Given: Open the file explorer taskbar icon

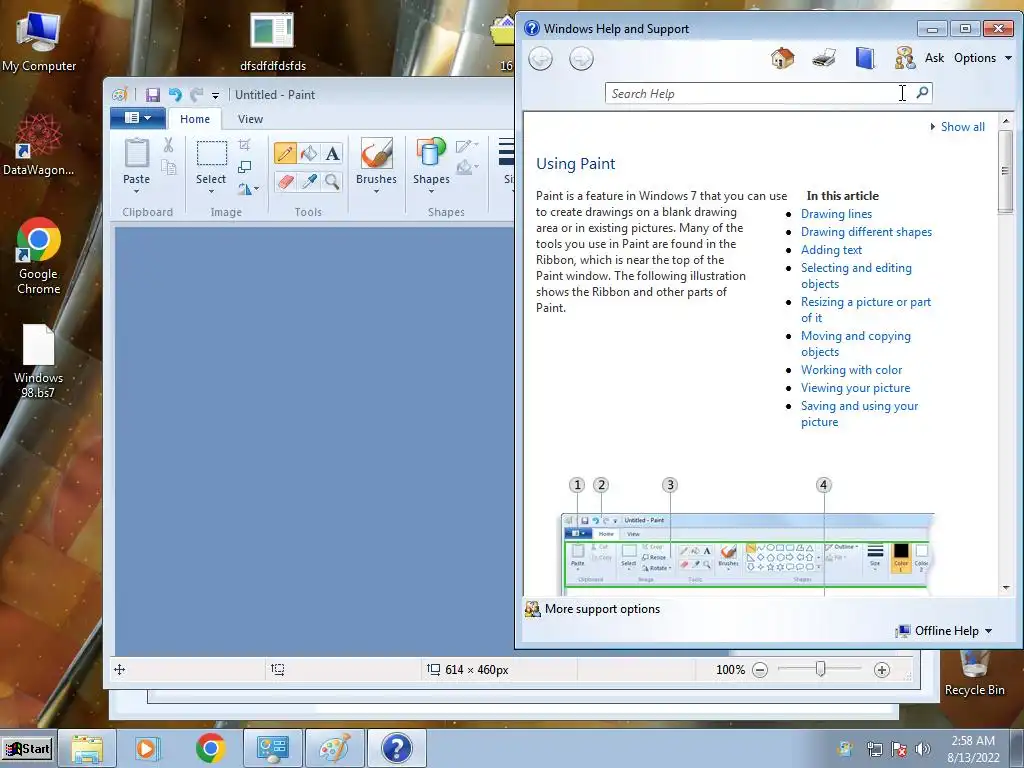Looking at the screenshot, I should coord(87,748).
